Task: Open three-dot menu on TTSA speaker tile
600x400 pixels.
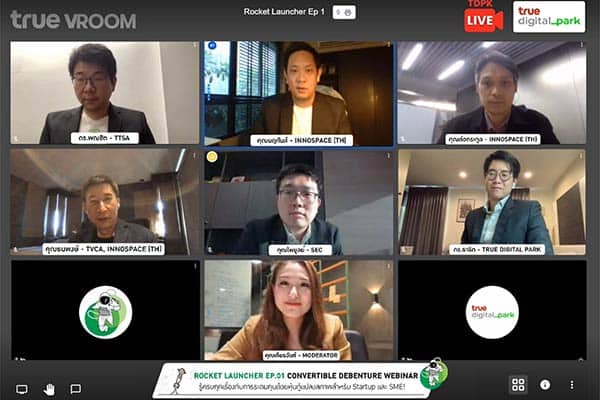Action: click(194, 45)
